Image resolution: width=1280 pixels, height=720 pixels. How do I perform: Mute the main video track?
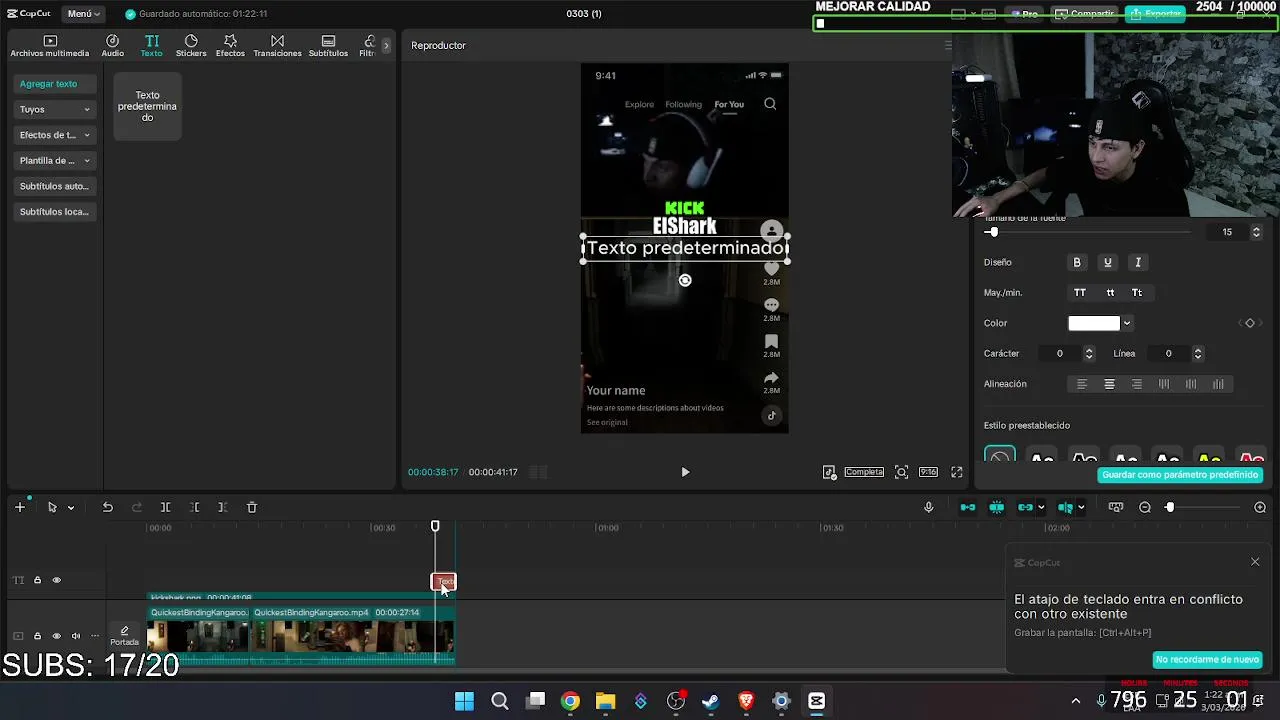click(75, 636)
